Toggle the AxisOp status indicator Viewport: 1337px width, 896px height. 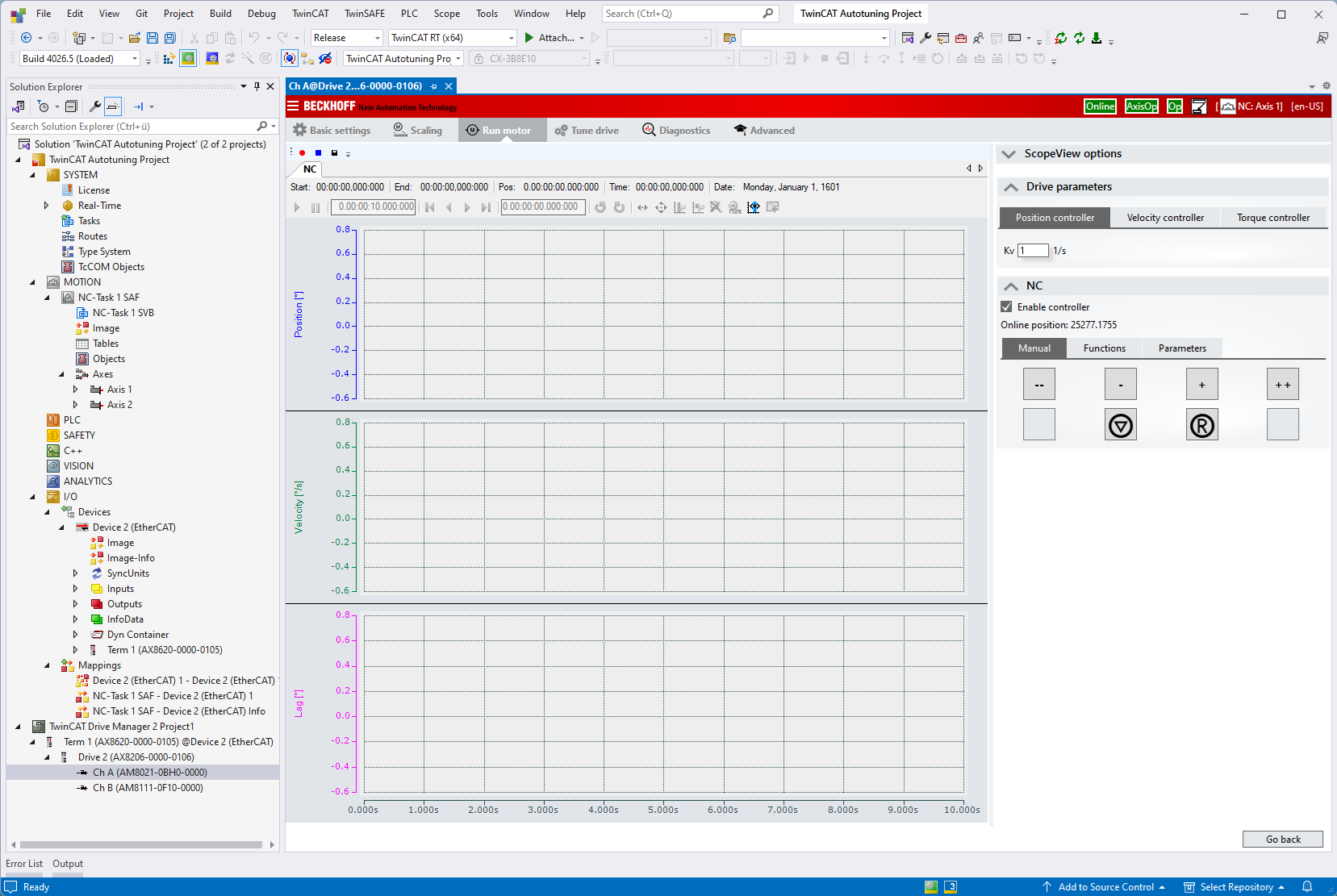1142,106
